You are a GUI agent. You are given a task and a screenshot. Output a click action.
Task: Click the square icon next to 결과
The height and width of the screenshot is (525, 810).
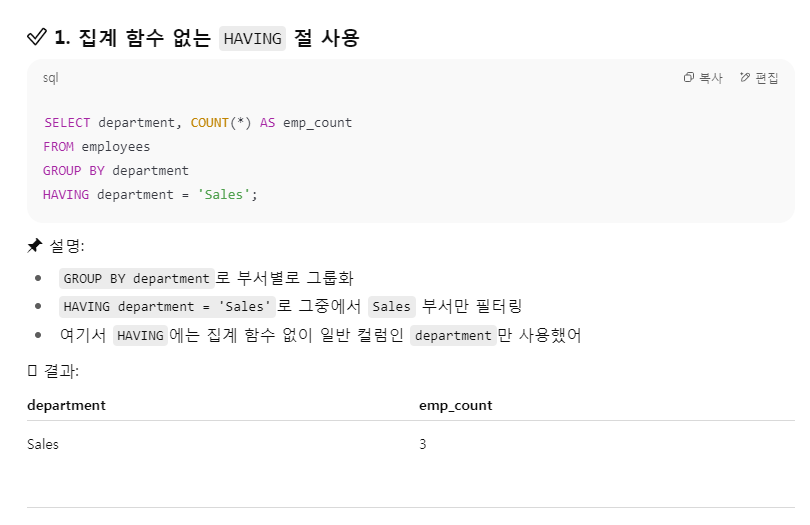pyautogui.click(x=32, y=370)
